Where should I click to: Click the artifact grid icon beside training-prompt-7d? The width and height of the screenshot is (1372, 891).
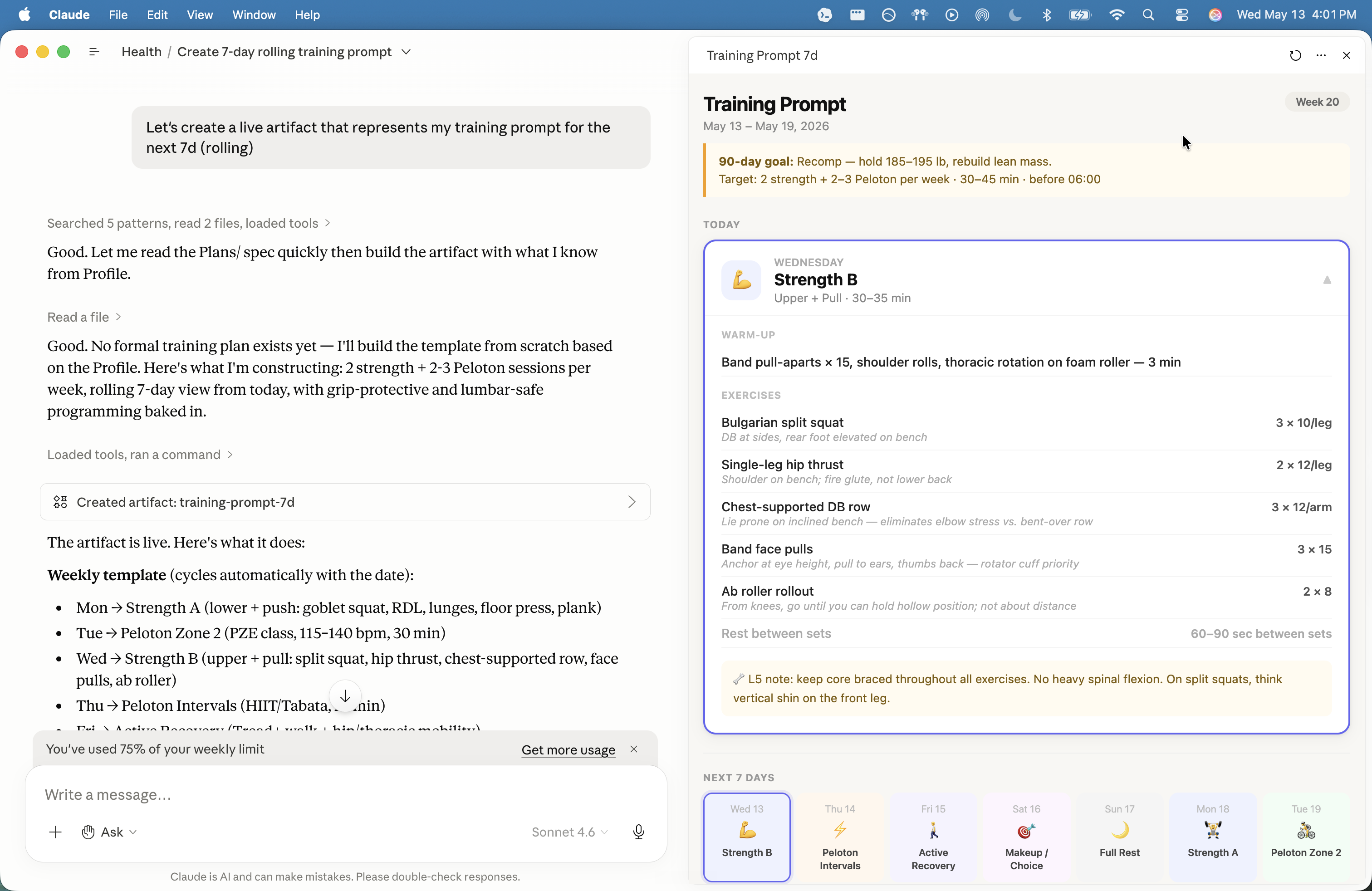click(60, 502)
